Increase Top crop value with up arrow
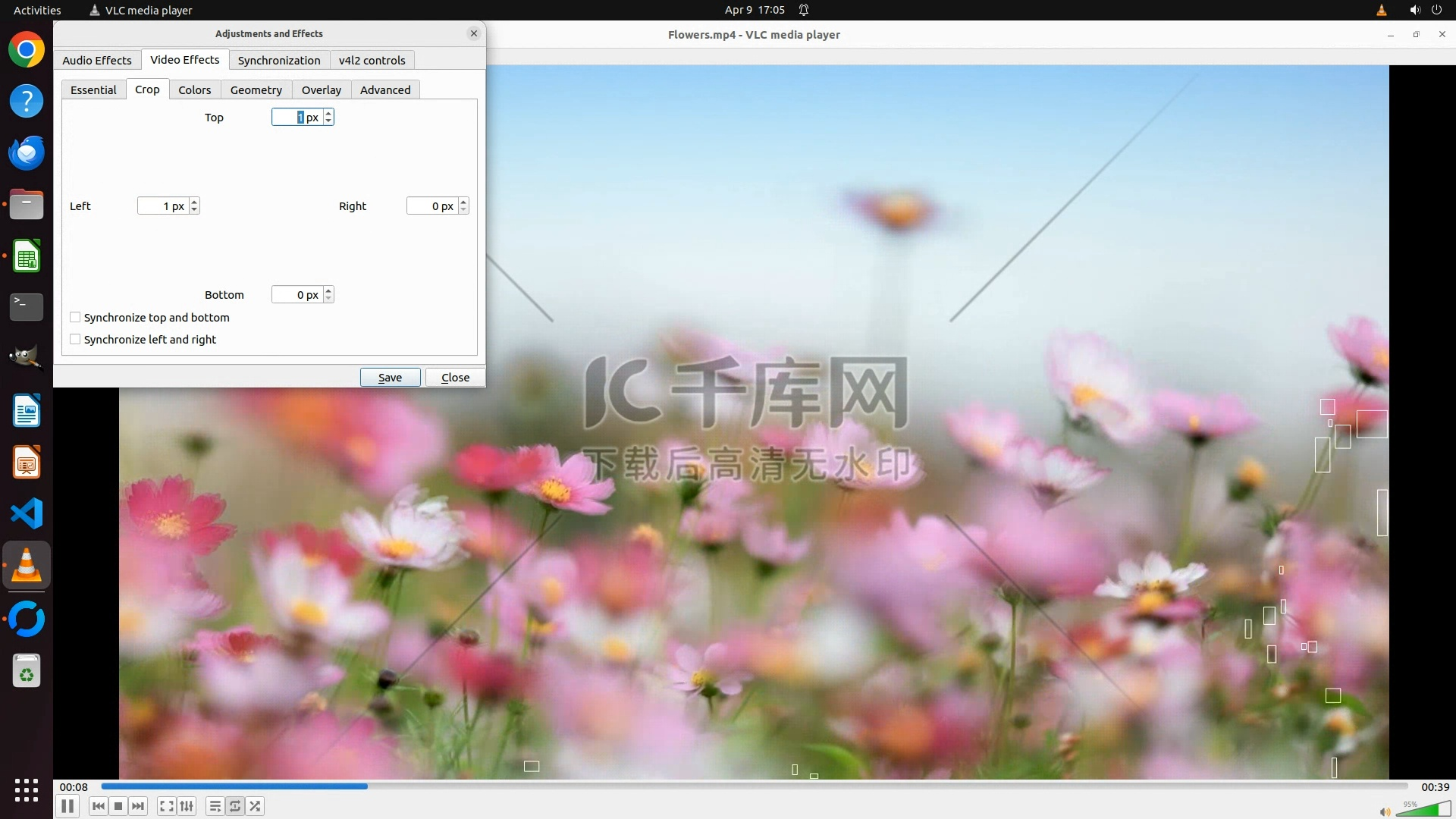Screen dimensions: 1456x819 coord(328,113)
